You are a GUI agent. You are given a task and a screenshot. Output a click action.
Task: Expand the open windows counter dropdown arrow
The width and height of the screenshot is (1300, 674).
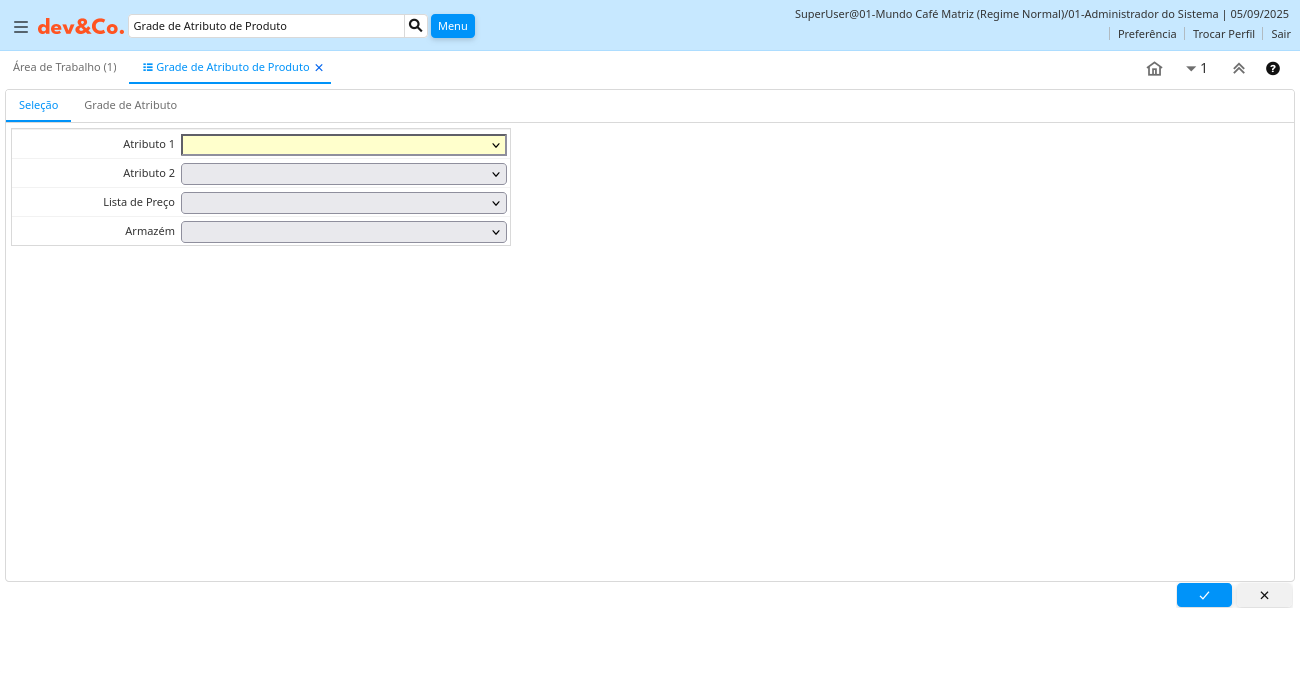[1191, 69]
